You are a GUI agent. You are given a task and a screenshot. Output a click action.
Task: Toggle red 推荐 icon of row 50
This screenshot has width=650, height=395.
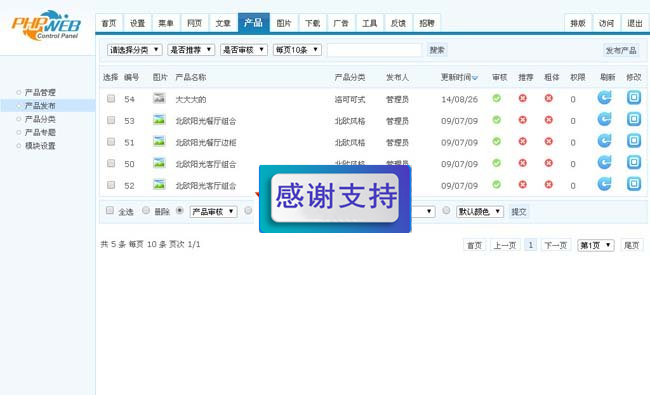tap(523, 163)
